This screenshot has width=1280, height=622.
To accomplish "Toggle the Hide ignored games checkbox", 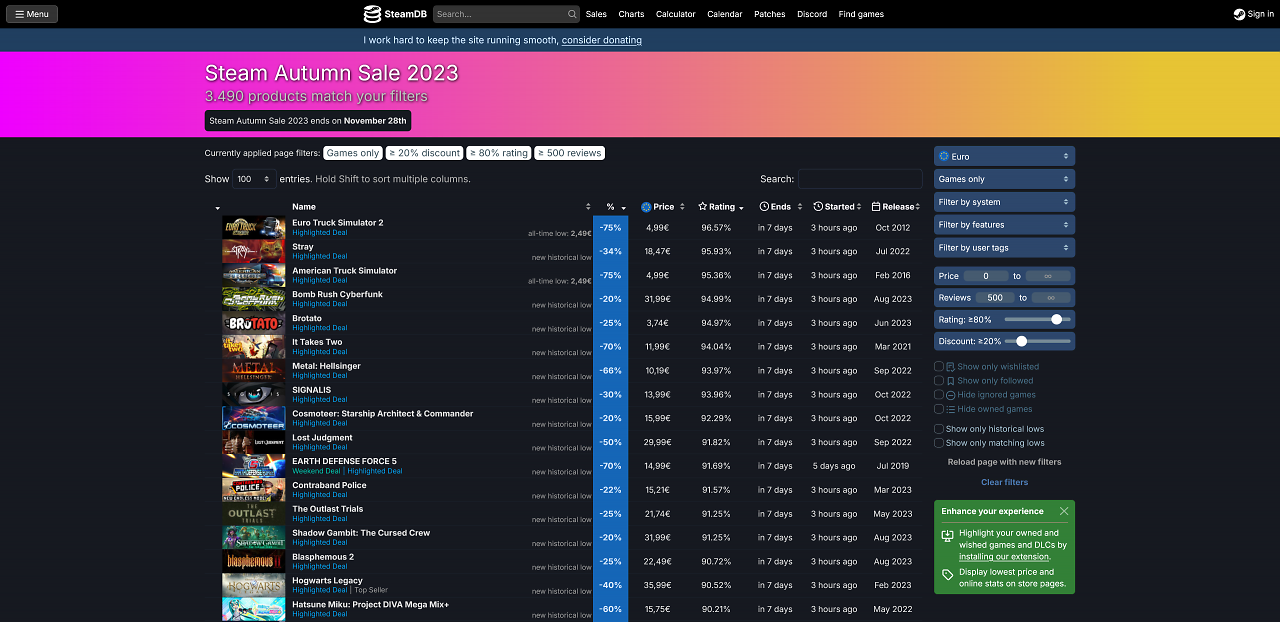I will coord(939,395).
